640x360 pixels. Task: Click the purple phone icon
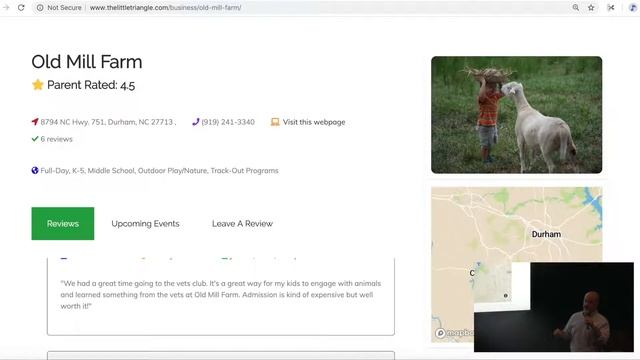coord(196,122)
